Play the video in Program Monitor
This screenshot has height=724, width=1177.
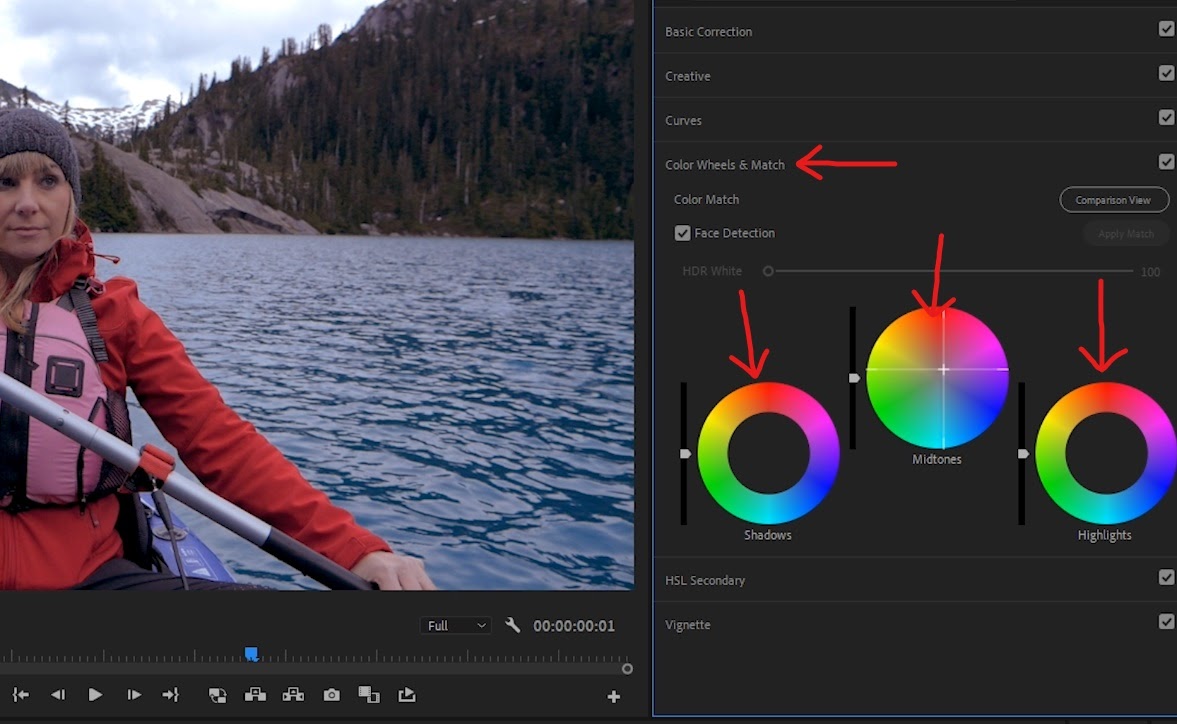[x=95, y=695]
